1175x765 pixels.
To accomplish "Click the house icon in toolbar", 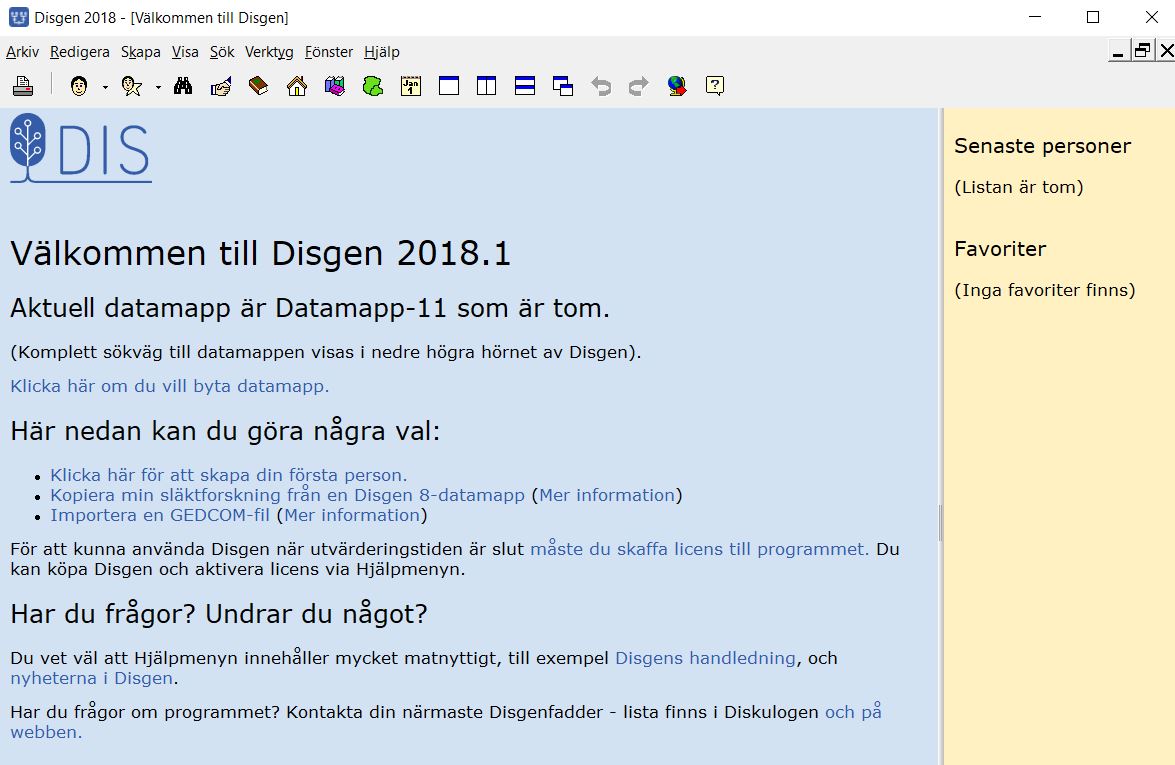I will 297,86.
